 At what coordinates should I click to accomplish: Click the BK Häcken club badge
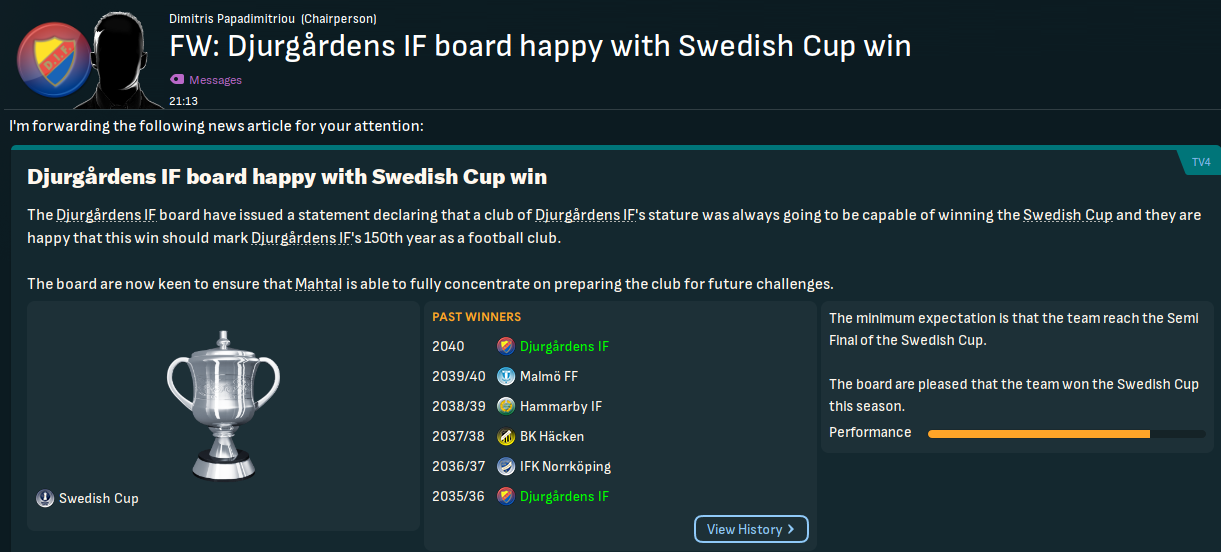coord(506,436)
